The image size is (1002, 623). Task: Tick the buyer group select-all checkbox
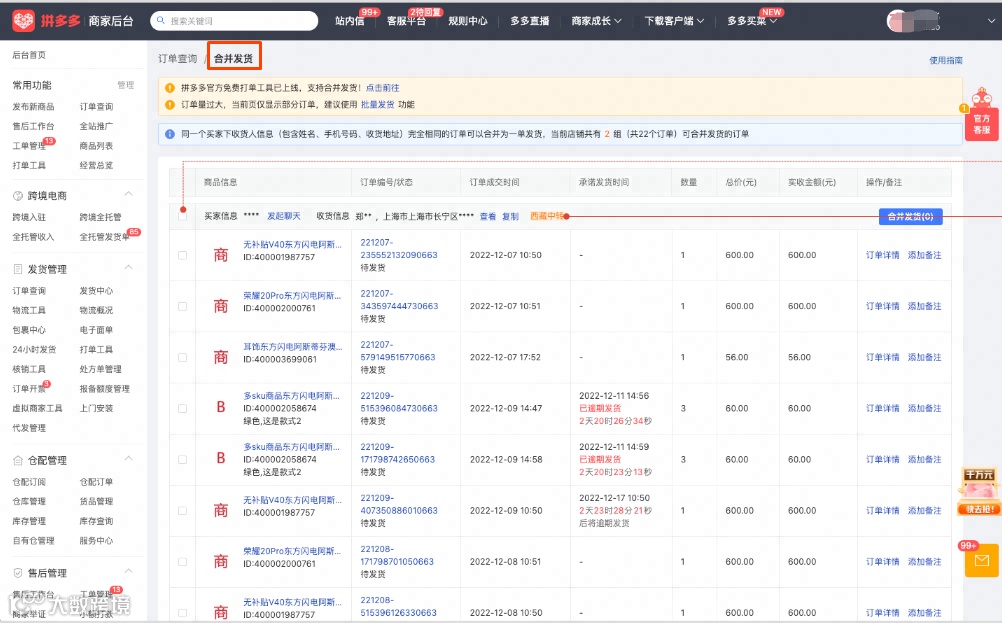[183, 216]
